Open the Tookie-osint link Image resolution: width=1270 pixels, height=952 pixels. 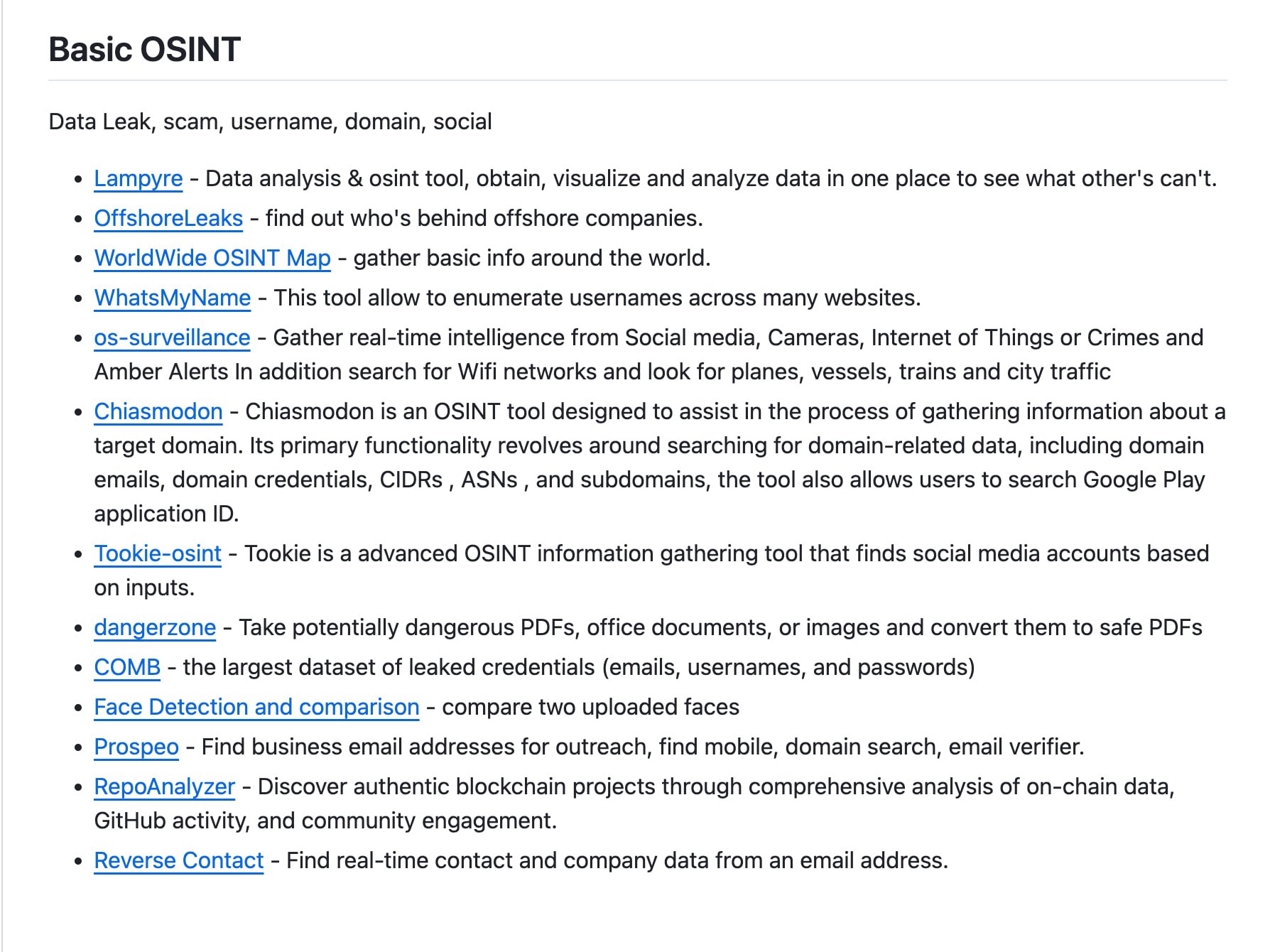point(158,553)
